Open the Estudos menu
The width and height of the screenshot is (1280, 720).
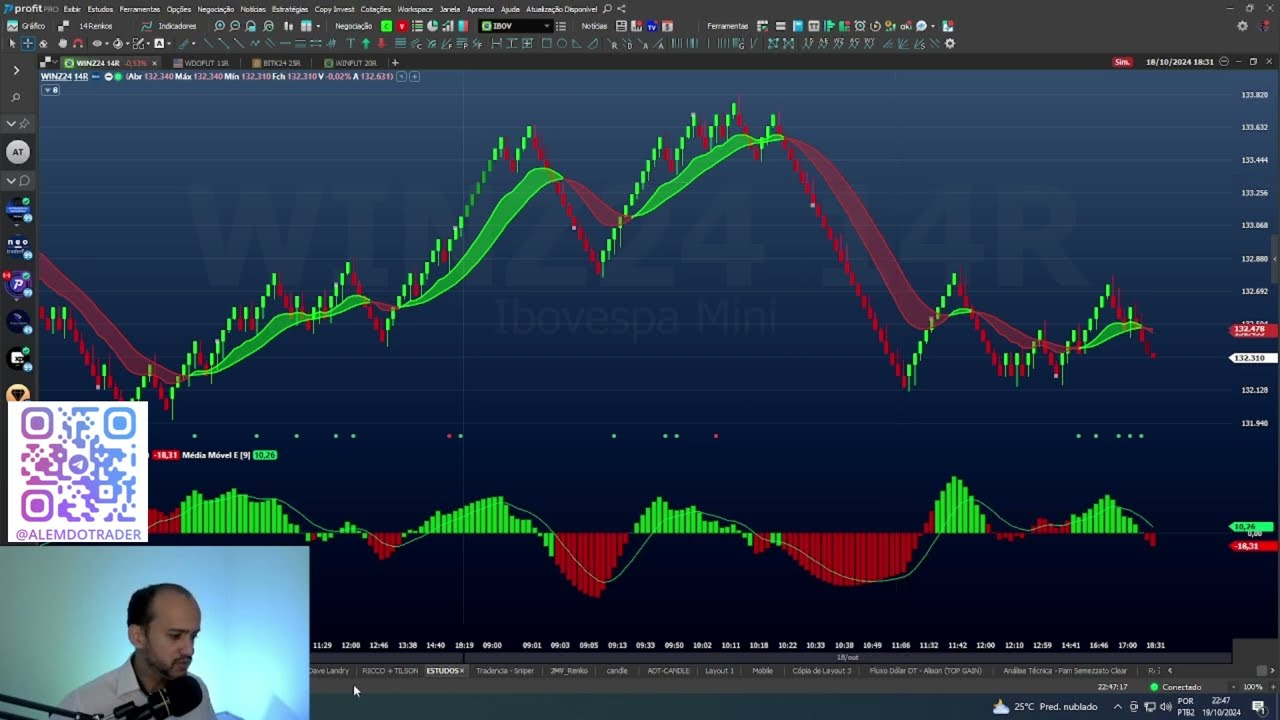pyautogui.click(x=100, y=9)
